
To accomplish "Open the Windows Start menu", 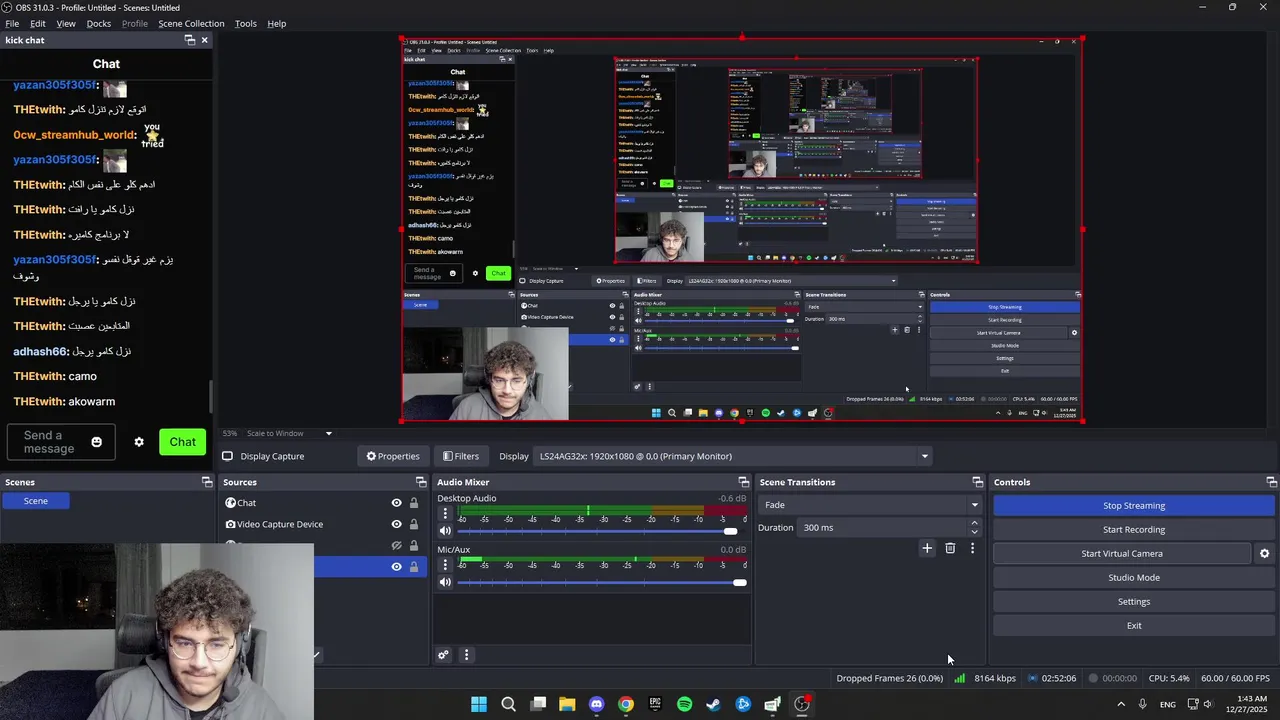I will pos(479,704).
